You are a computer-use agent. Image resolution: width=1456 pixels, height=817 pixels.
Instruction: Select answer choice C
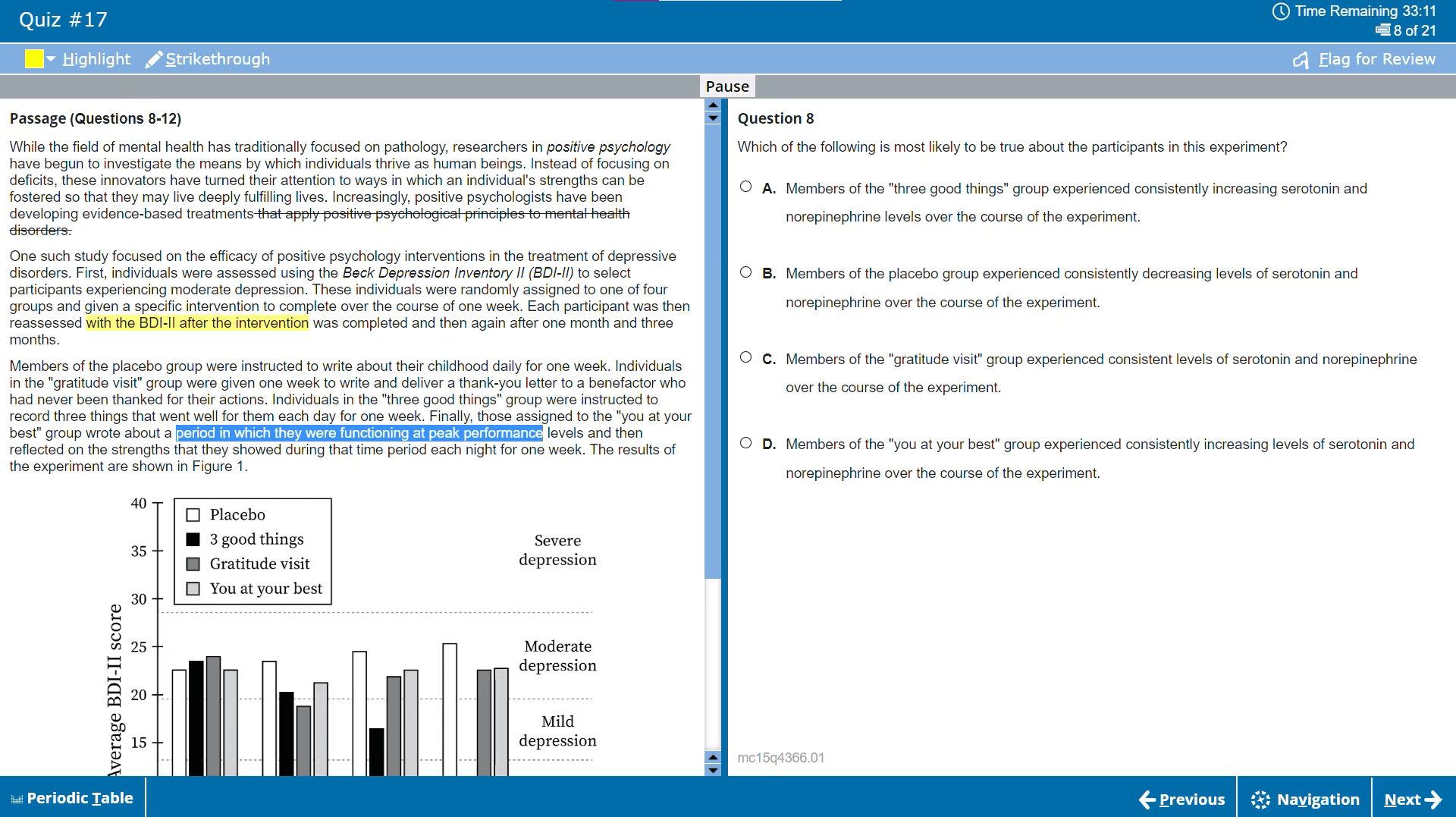[745, 357]
